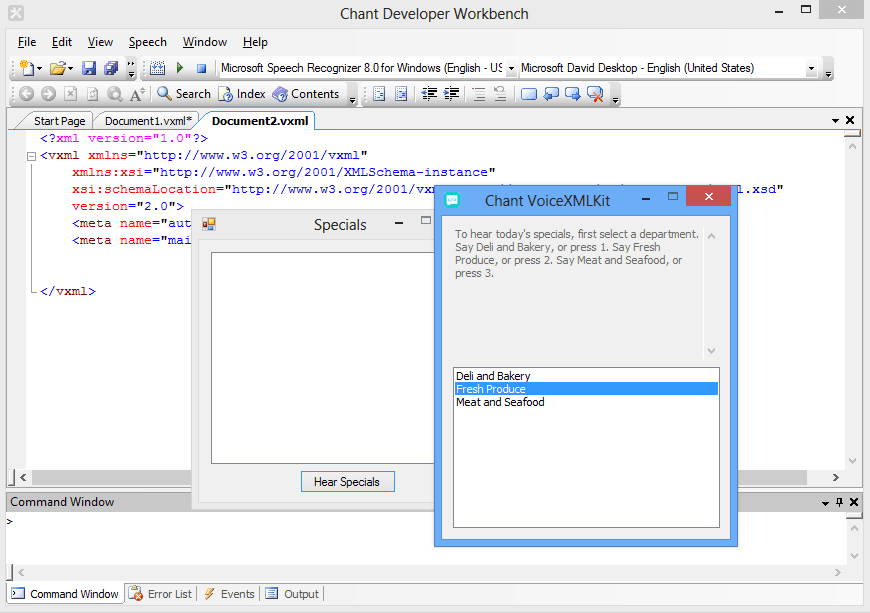
Task: Open the document tabs list dropdown arrow
Action: tap(835, 120)
